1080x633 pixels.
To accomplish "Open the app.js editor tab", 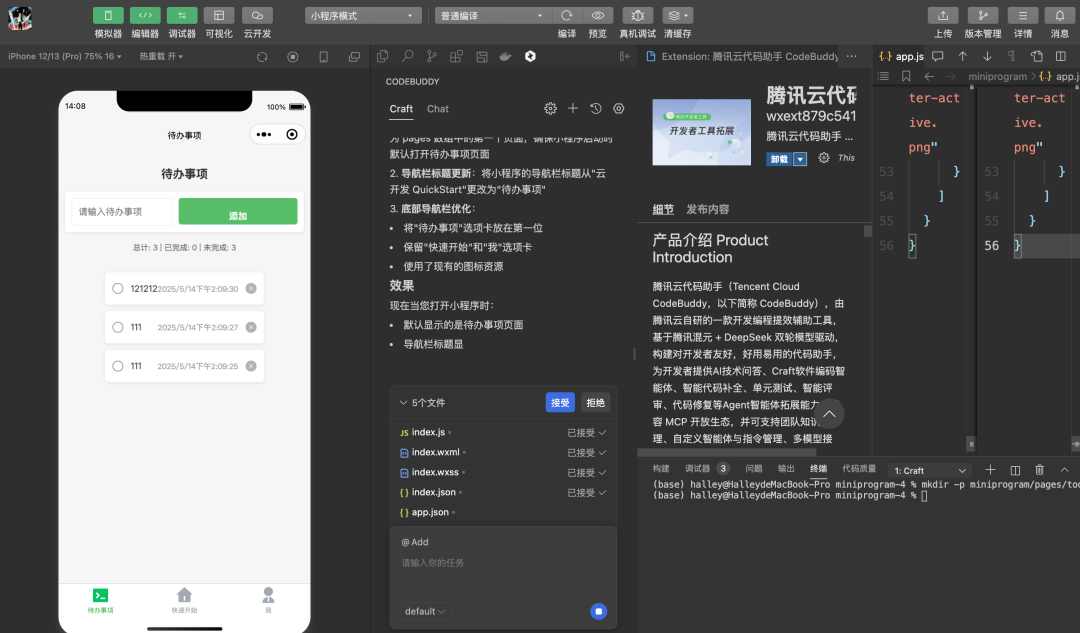I will [902, 56].
